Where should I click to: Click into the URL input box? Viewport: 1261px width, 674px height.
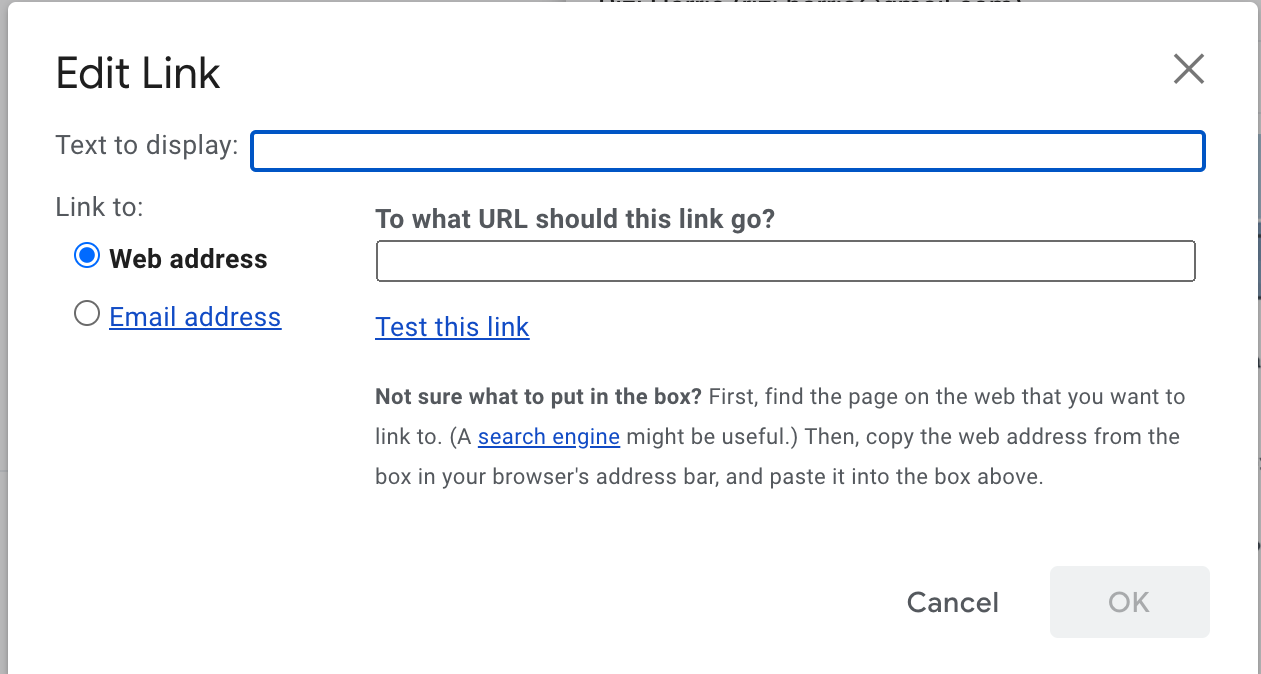pyautogui.click(x=785, y=261)
